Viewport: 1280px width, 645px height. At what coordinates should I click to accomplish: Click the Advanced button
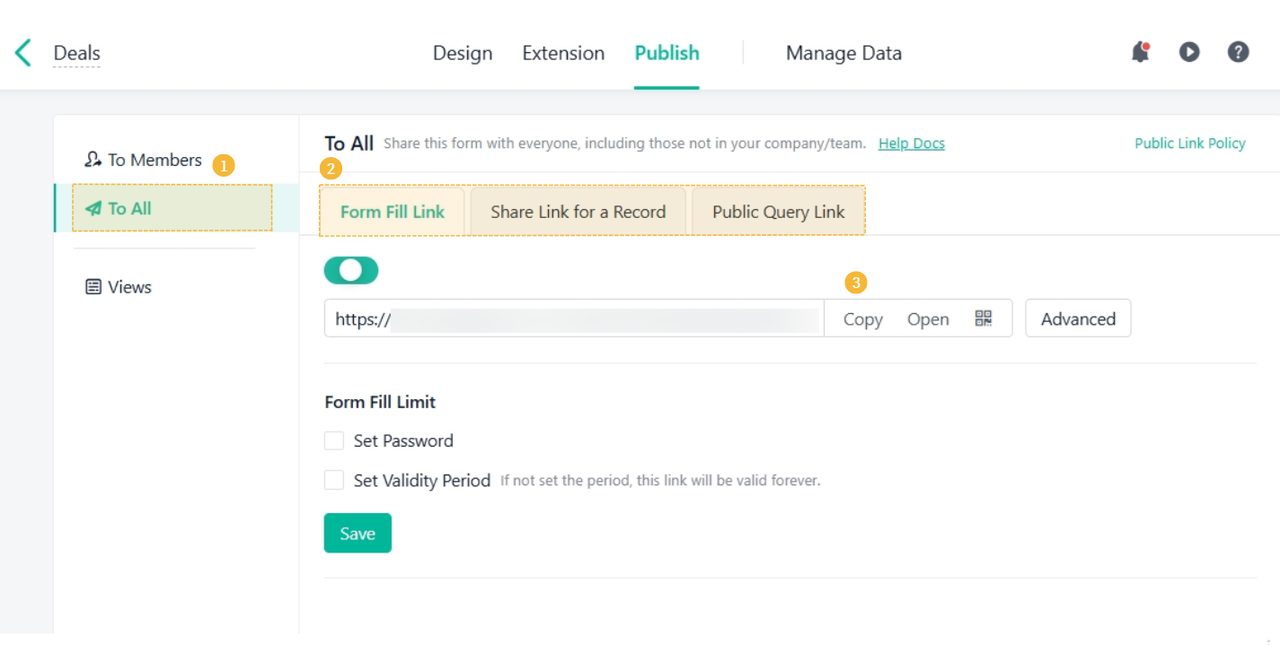tap(1078, 318)
